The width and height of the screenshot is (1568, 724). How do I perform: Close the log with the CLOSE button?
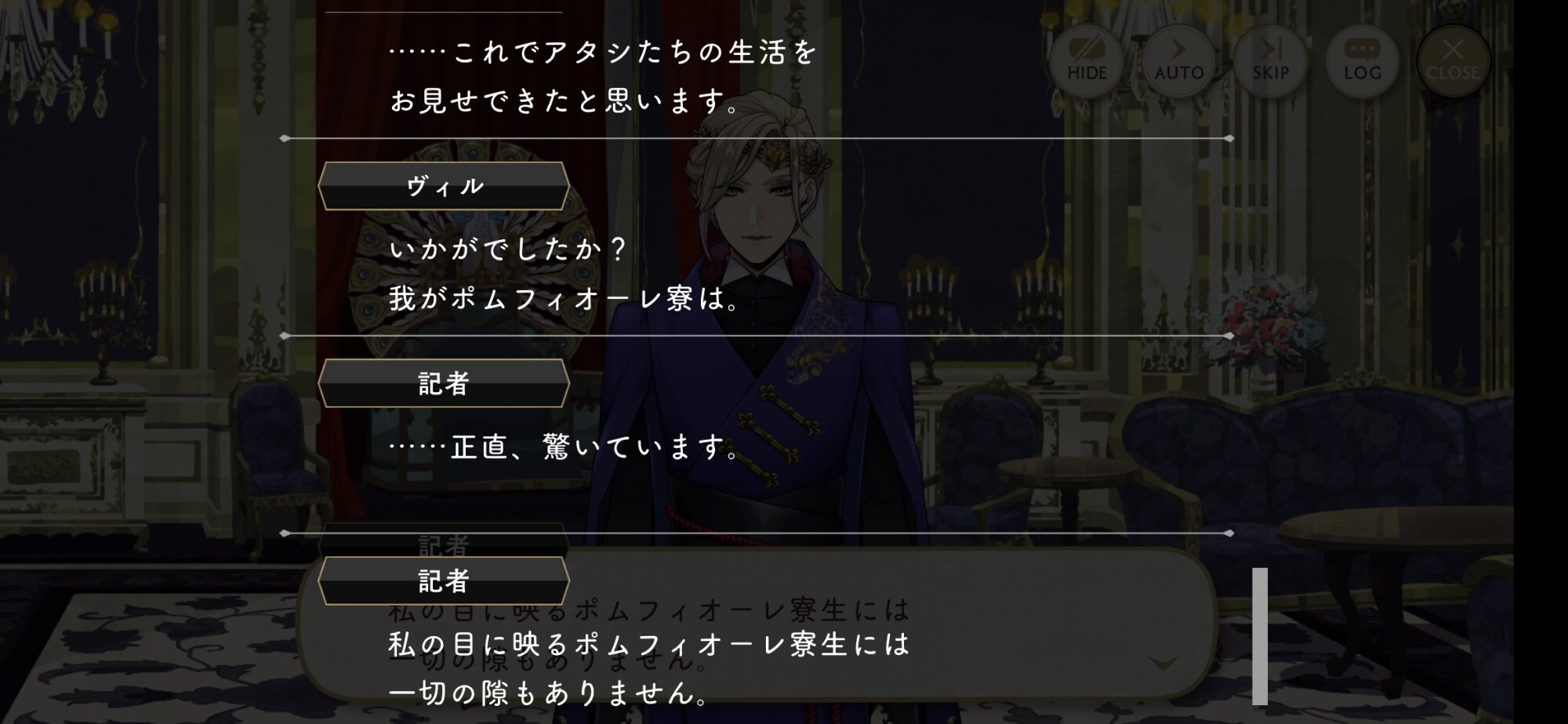[1453, 60]
